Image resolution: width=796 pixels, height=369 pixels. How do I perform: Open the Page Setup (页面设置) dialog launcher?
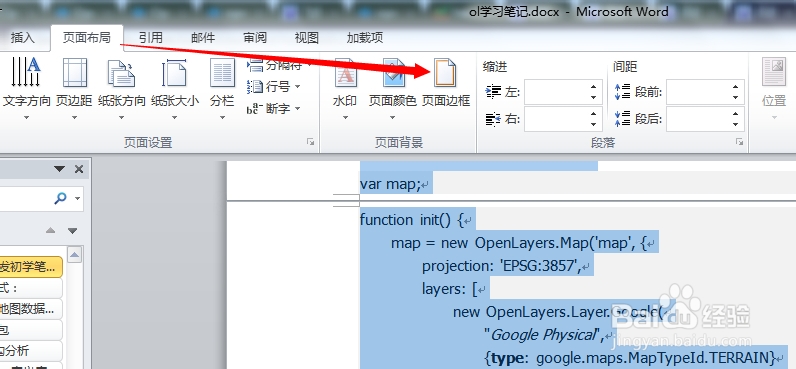pyautogui.click(x=310, y=142)
